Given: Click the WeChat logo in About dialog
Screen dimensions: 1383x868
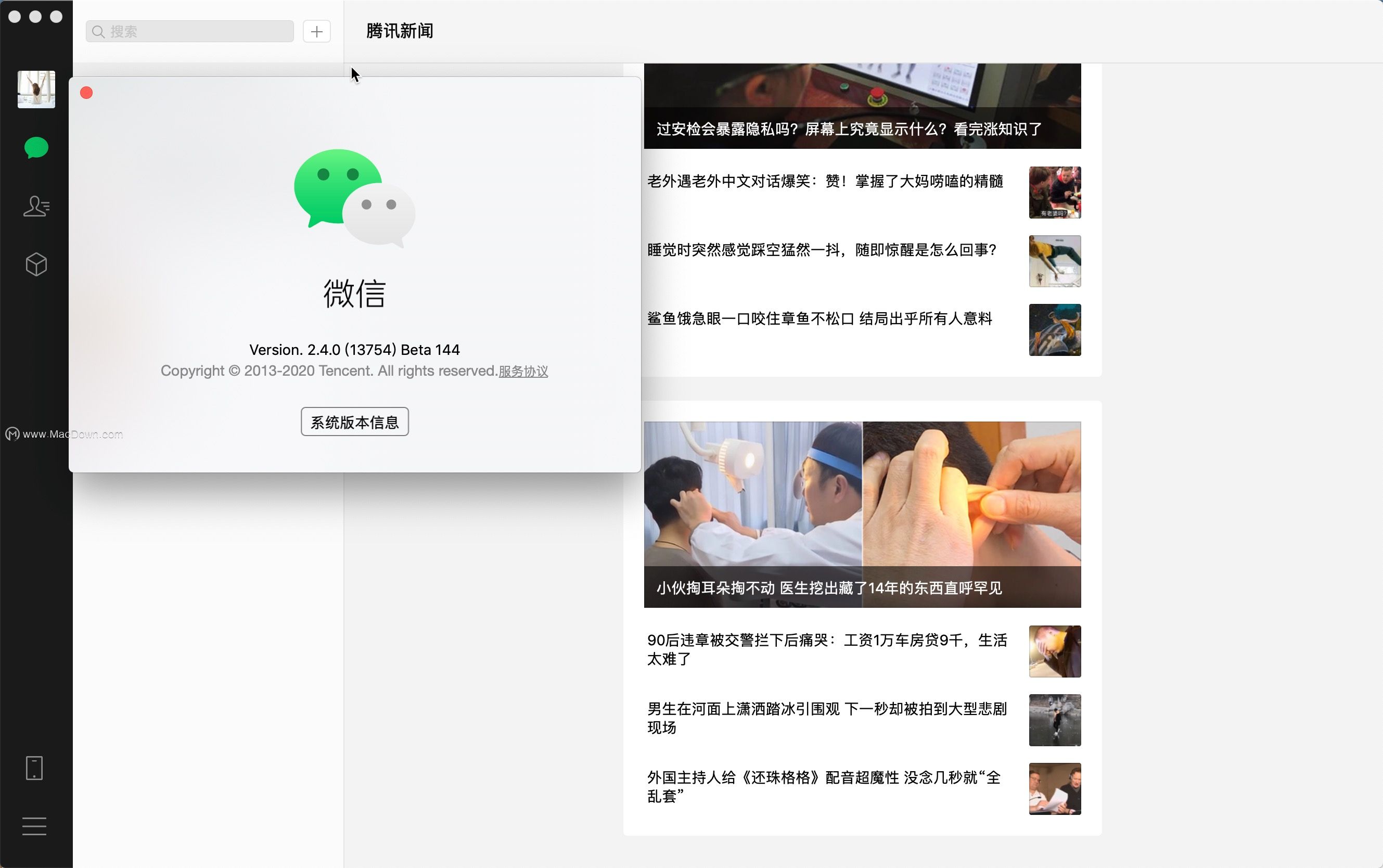Looking at the screenshot, I should pos(355,198).
